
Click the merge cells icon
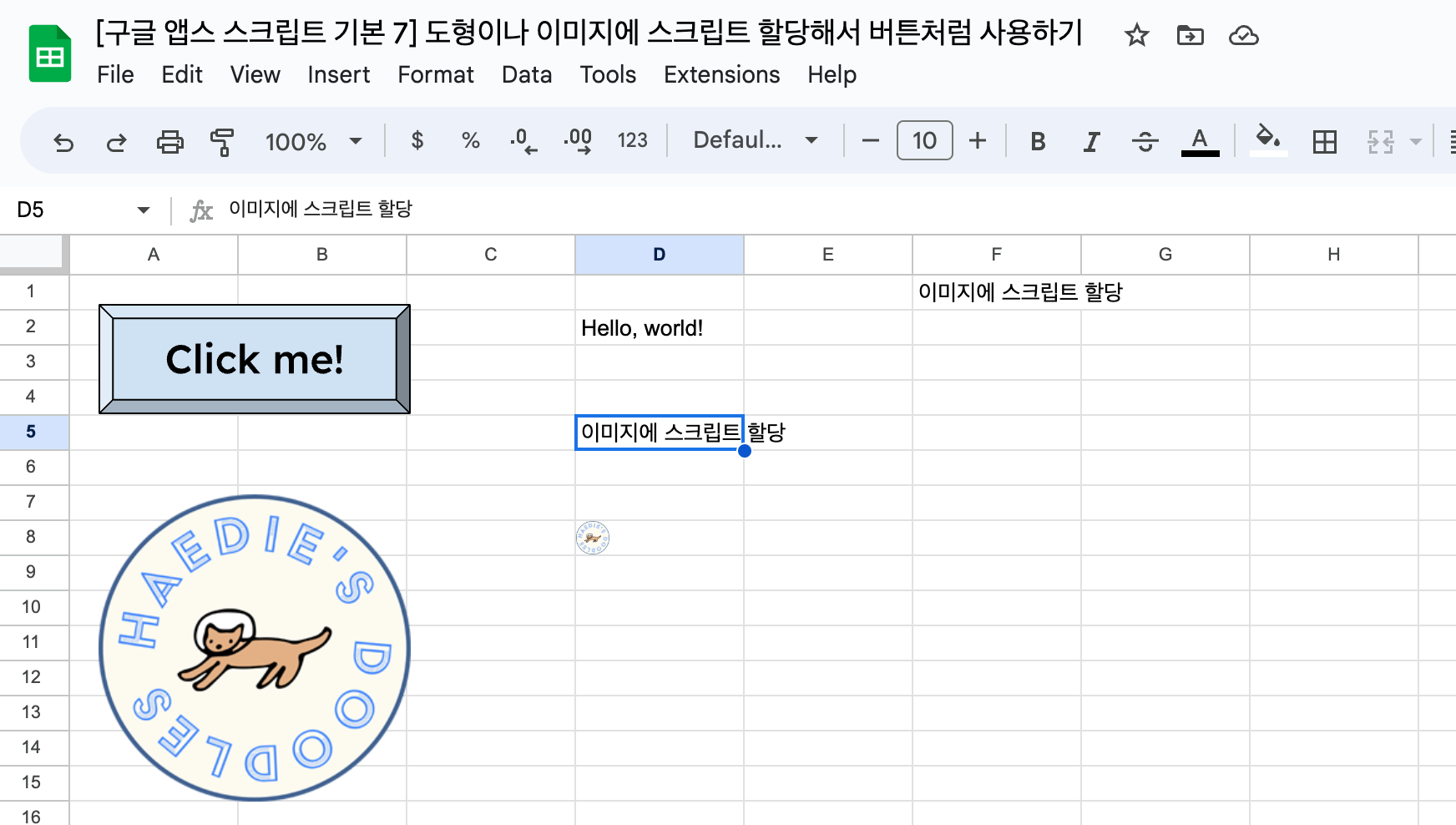coord(1380,141)
